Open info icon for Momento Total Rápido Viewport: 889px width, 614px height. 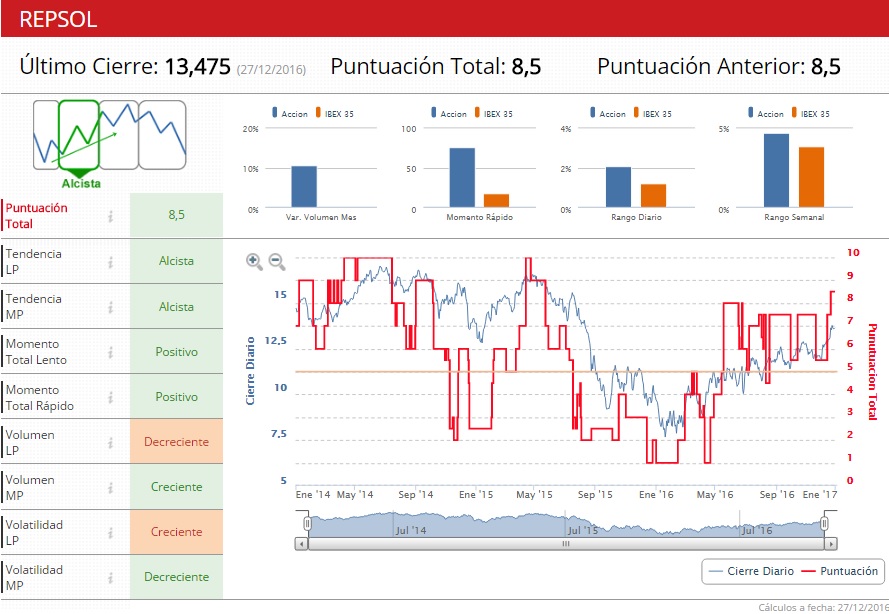click(x=111, y=397)
